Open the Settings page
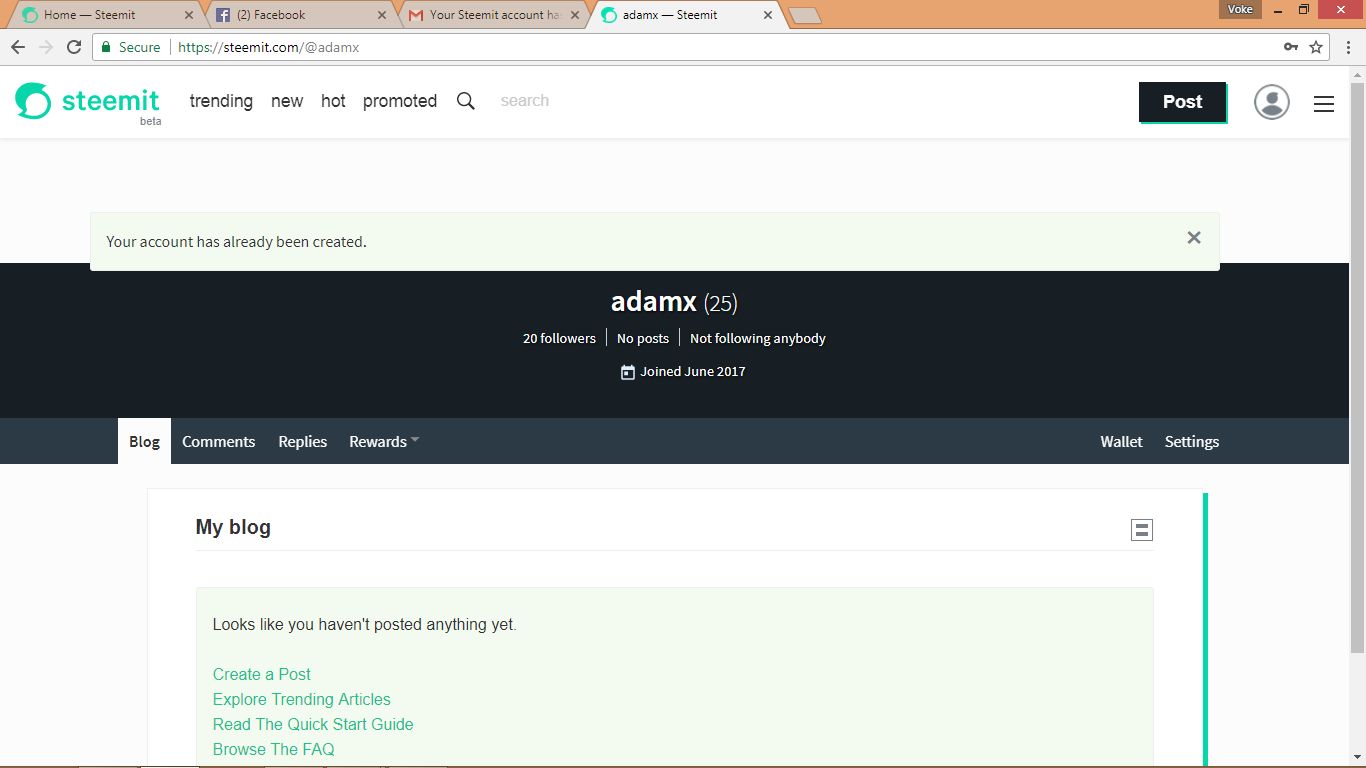The width and height of the screenshot is (1366, 768). (x=1192, y=441)
